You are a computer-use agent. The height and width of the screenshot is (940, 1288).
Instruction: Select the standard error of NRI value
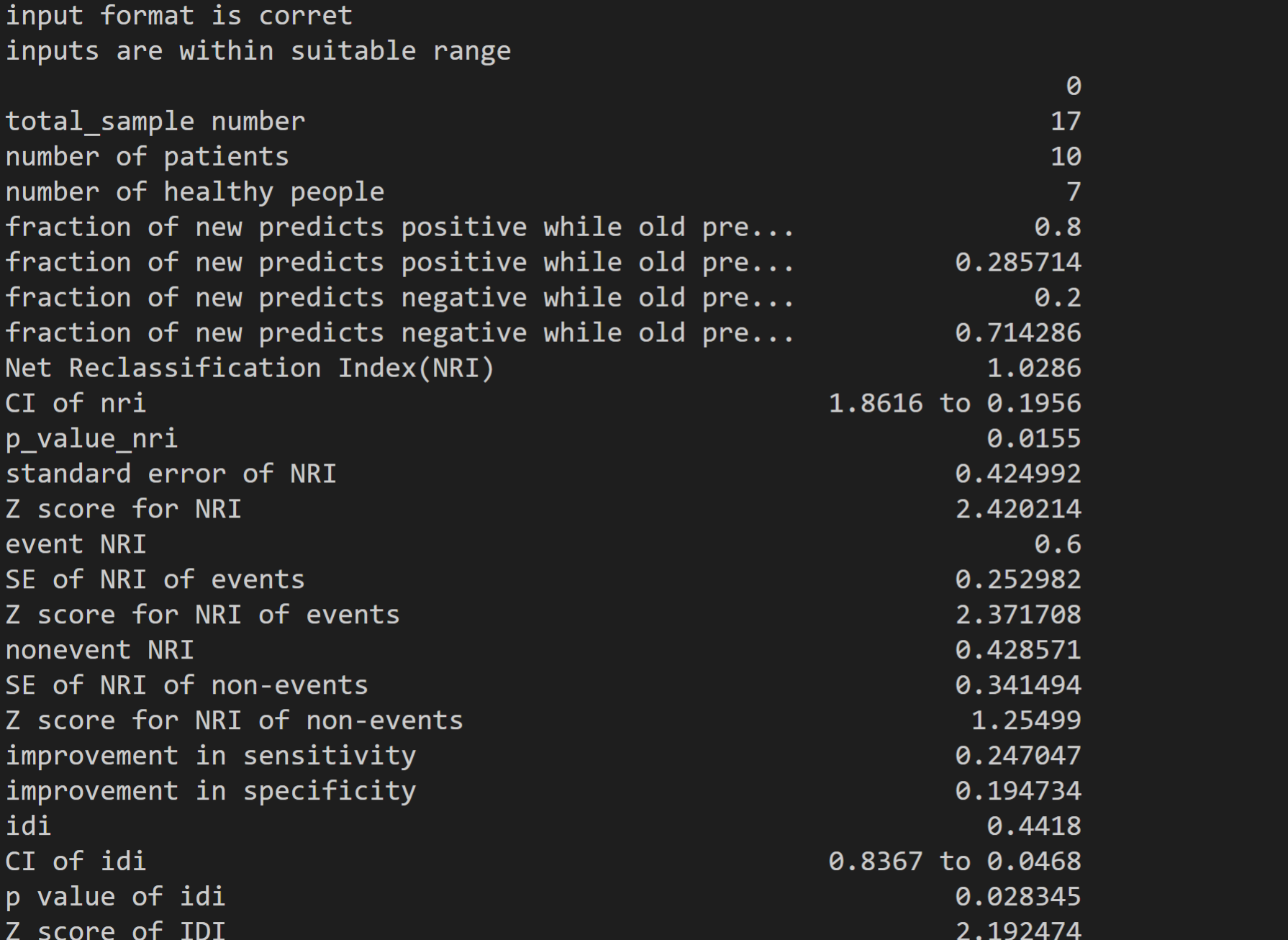(x=1019, y=473)
